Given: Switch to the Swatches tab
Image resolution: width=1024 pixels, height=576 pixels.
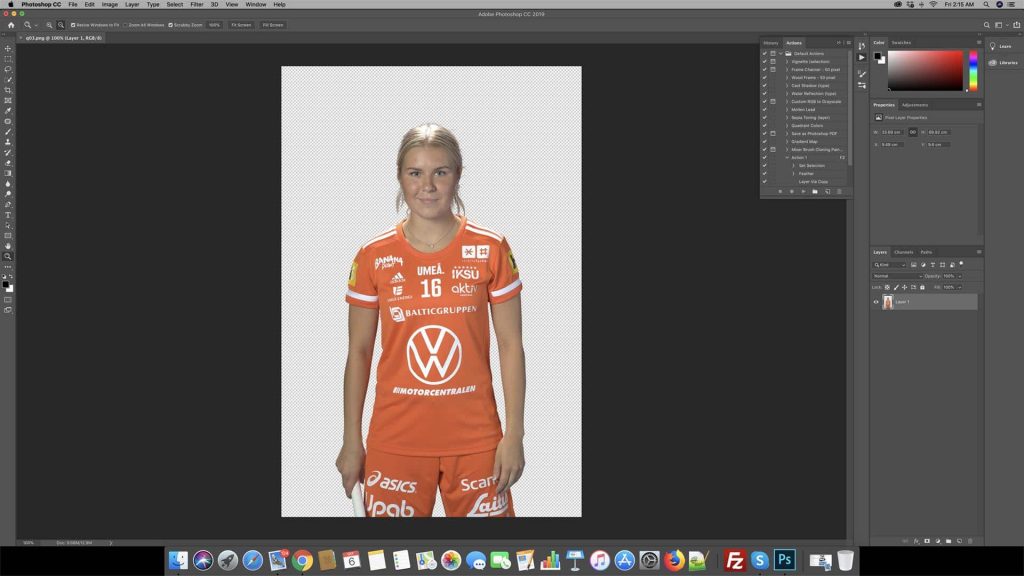Looking at the screenshot, I should click(x=901, y=42).
